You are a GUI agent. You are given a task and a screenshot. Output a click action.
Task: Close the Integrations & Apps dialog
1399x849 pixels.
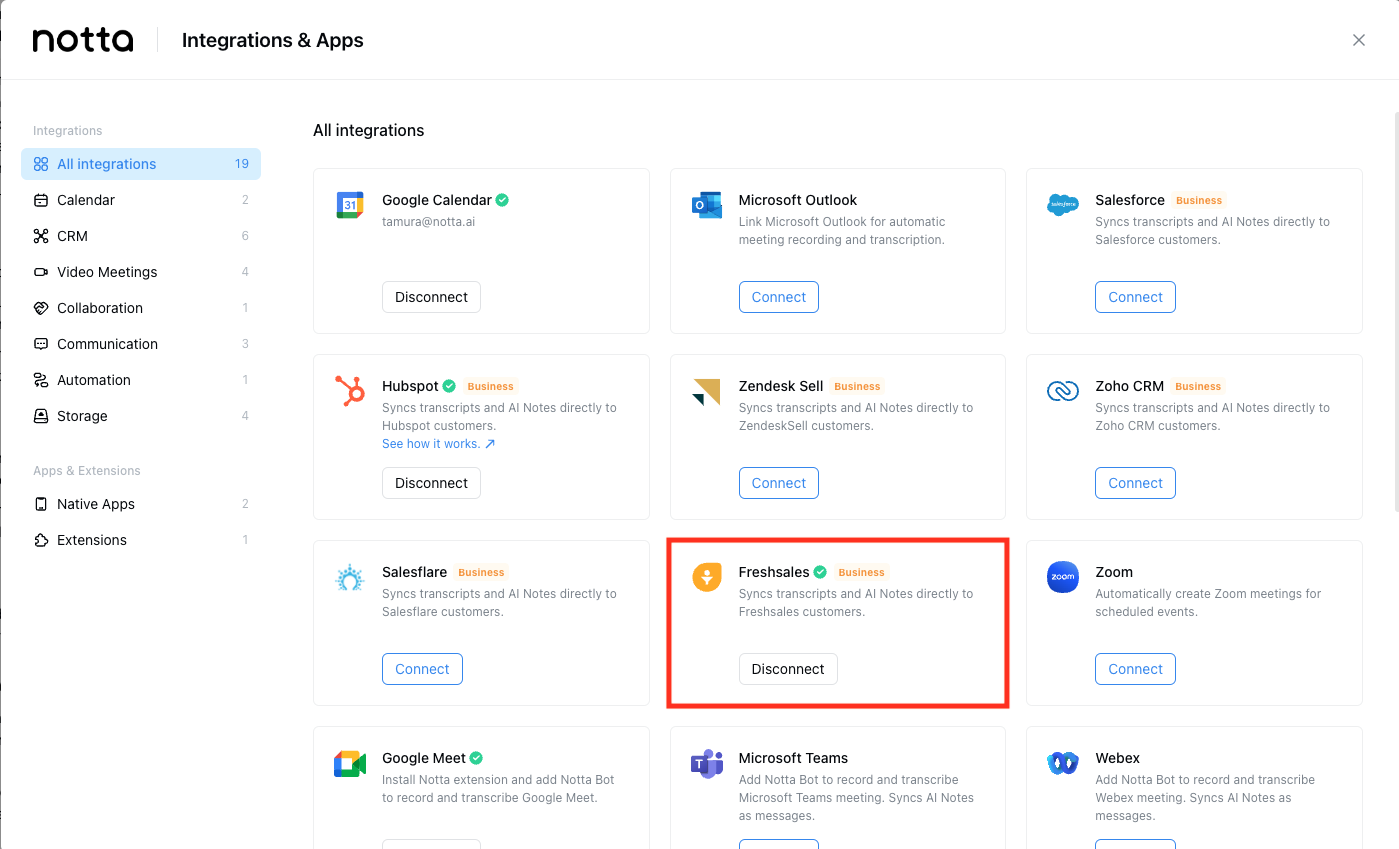point(1359,40)
